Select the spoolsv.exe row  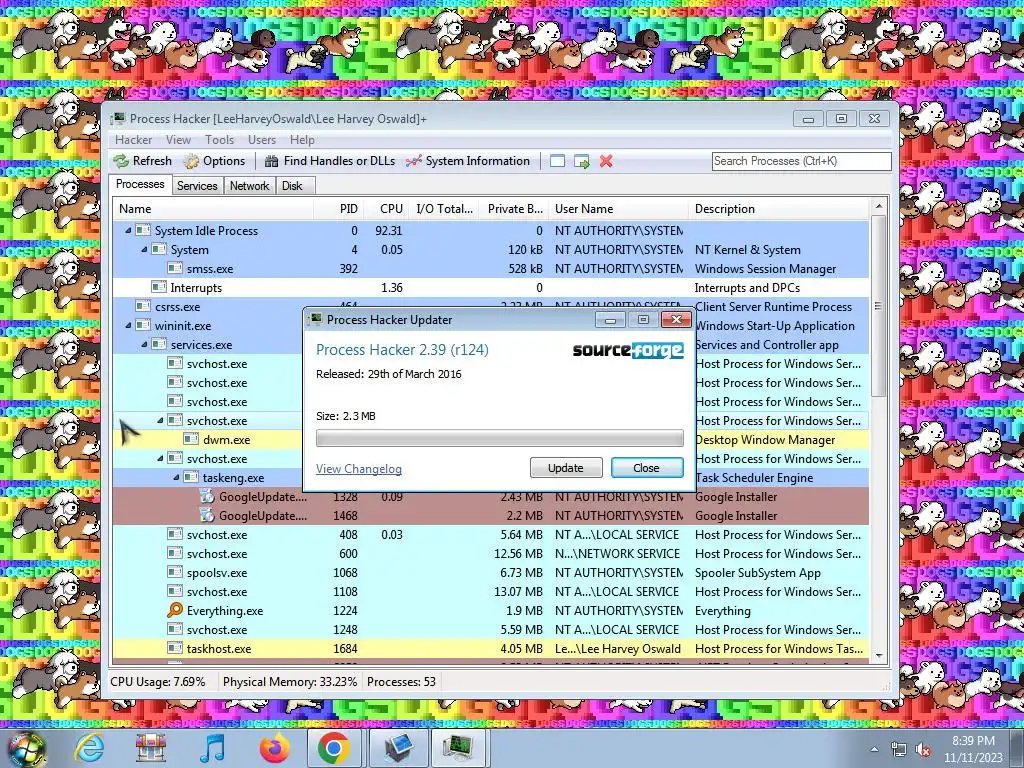tap(491, 573)
